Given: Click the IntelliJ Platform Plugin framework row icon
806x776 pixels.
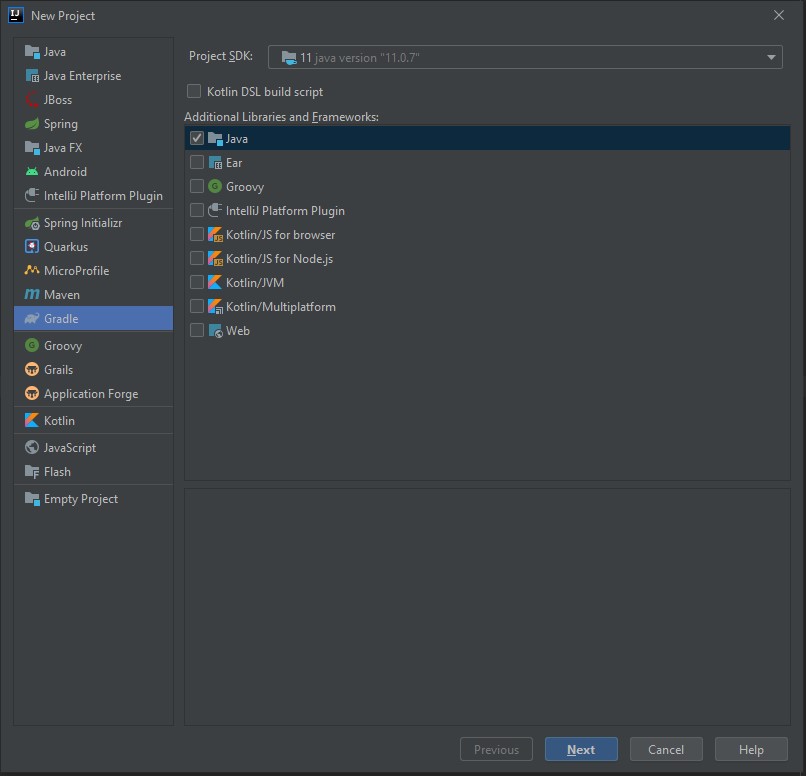Looking at the screenshot, I should click(x=215, y=211).
